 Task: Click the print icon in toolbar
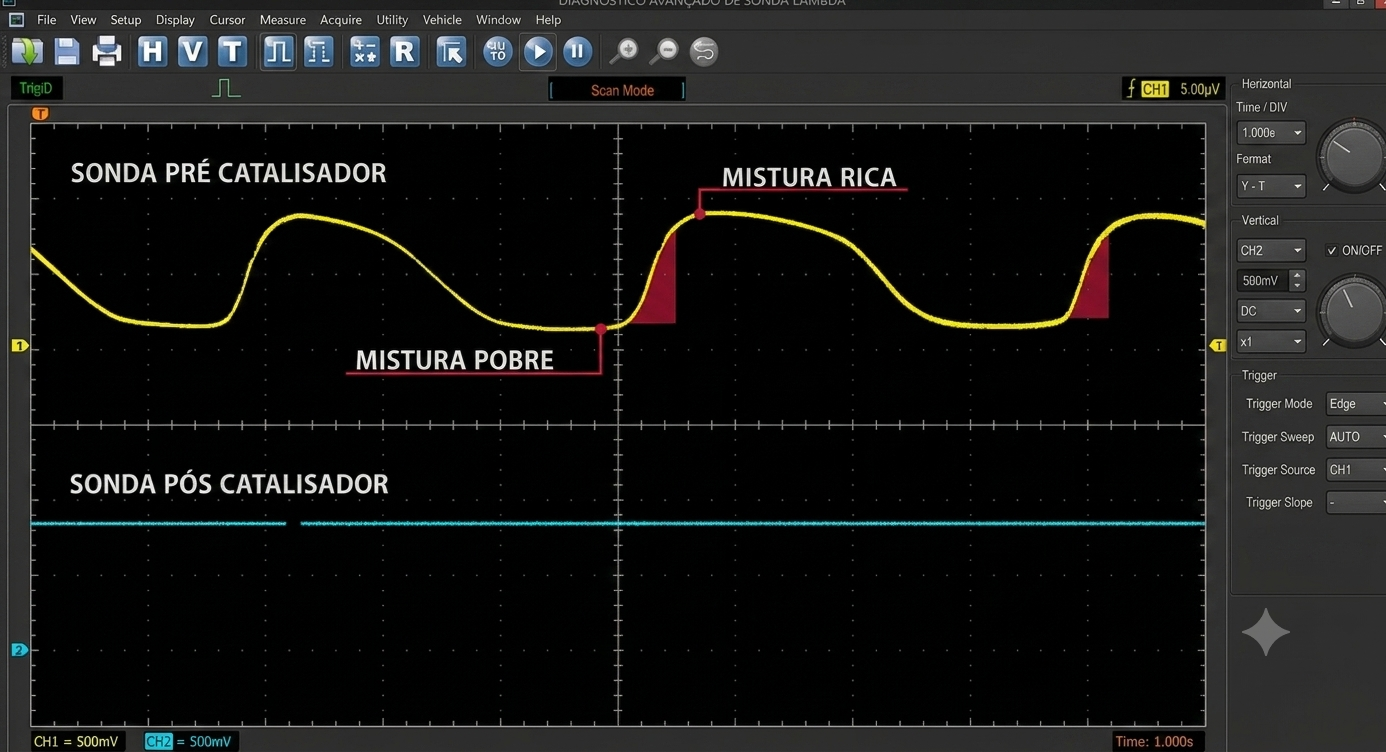(x=106, y=51)
